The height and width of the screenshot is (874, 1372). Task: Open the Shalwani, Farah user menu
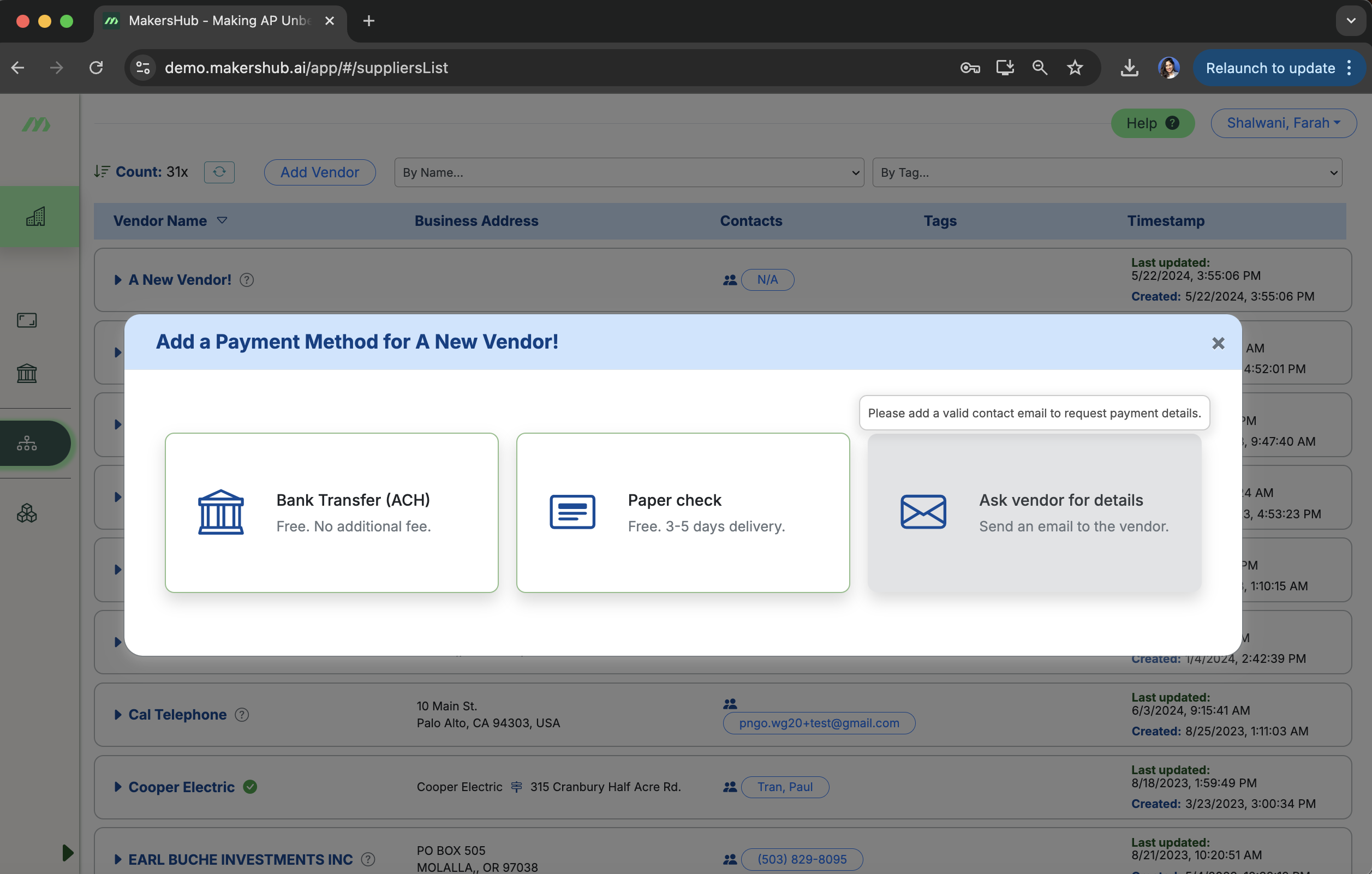(x=1282, y=123)
